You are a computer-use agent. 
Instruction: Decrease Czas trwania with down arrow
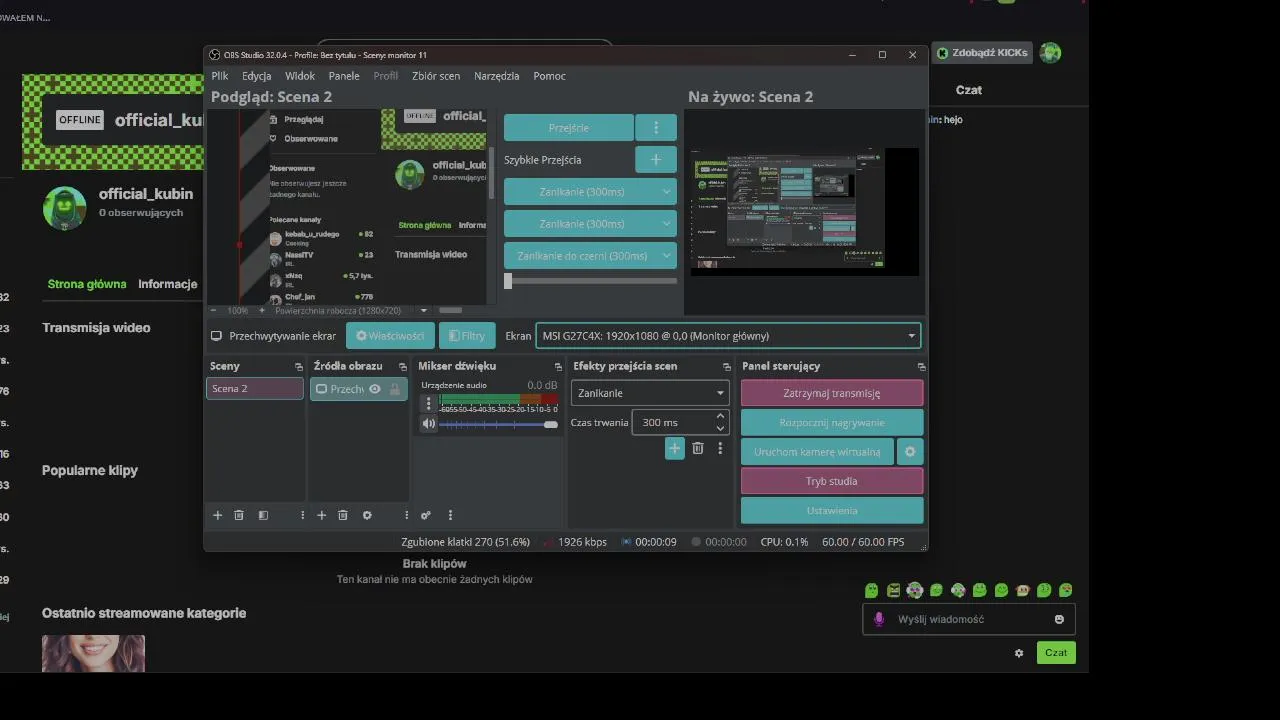click(x=720, y=429)
